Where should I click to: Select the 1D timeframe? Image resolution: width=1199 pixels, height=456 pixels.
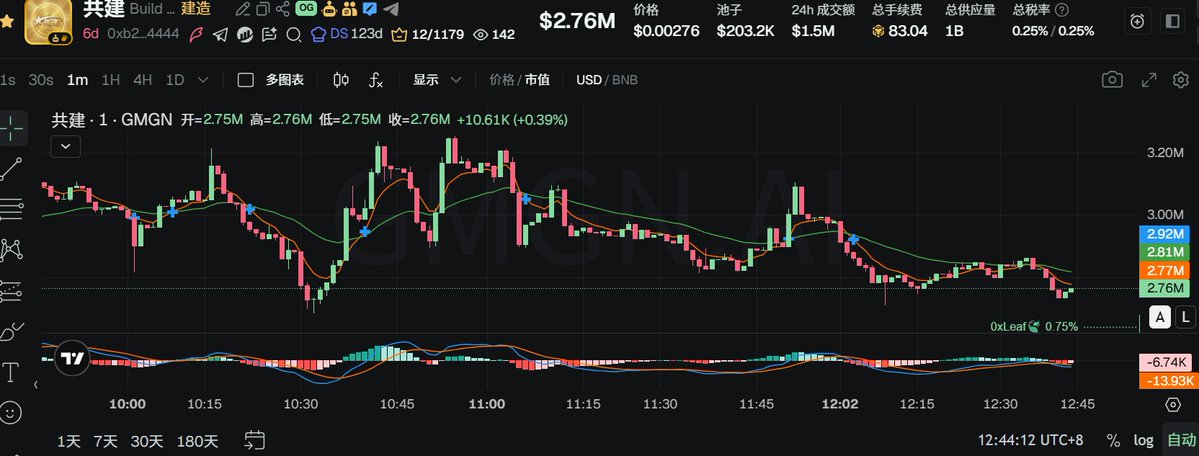[x=175, y=80]
